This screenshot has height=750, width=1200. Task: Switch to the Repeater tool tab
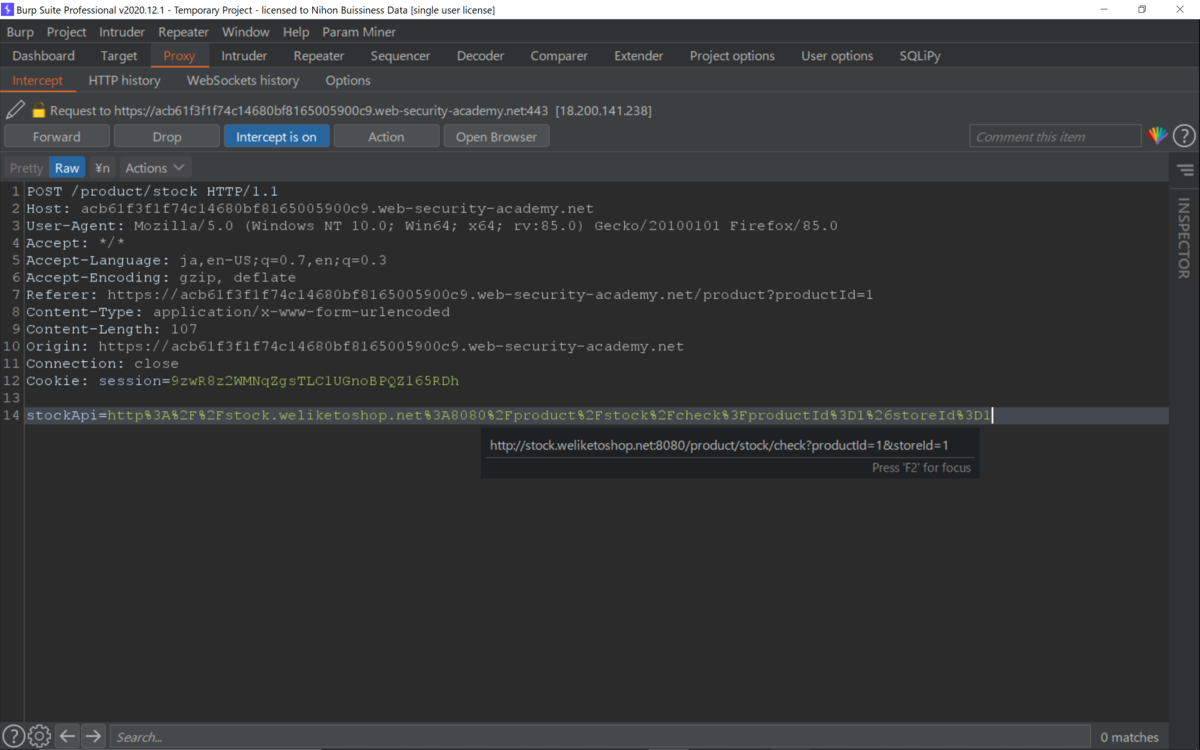[319, 56]
